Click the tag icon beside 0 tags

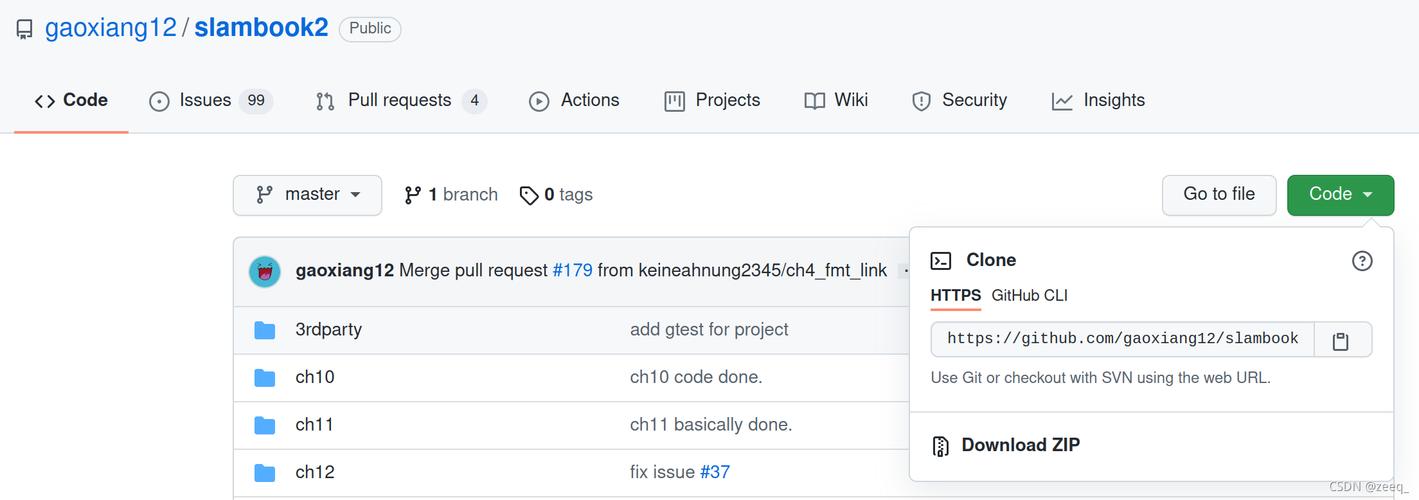pos(529,196)
